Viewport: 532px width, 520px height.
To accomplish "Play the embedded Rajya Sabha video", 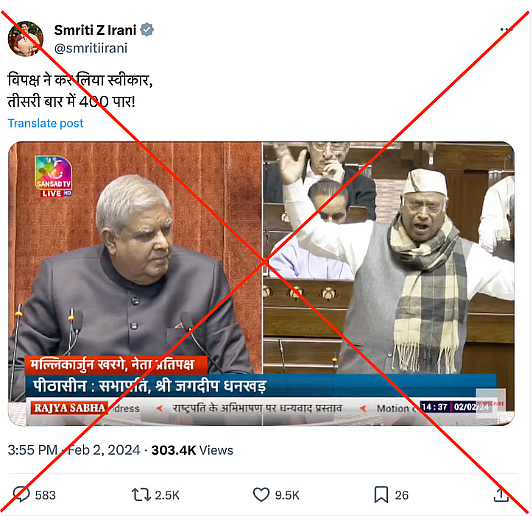I will tap(261, 284).
